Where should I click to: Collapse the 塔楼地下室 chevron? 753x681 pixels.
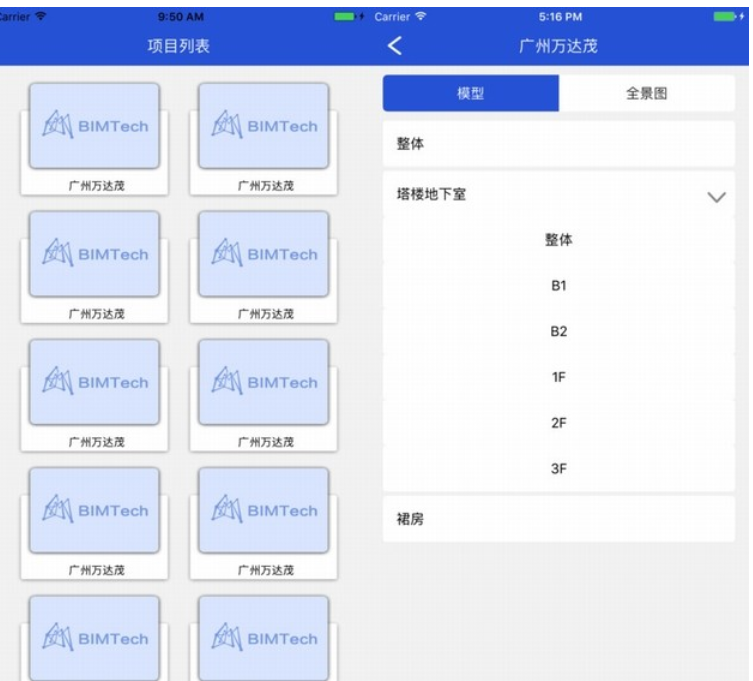716,197
